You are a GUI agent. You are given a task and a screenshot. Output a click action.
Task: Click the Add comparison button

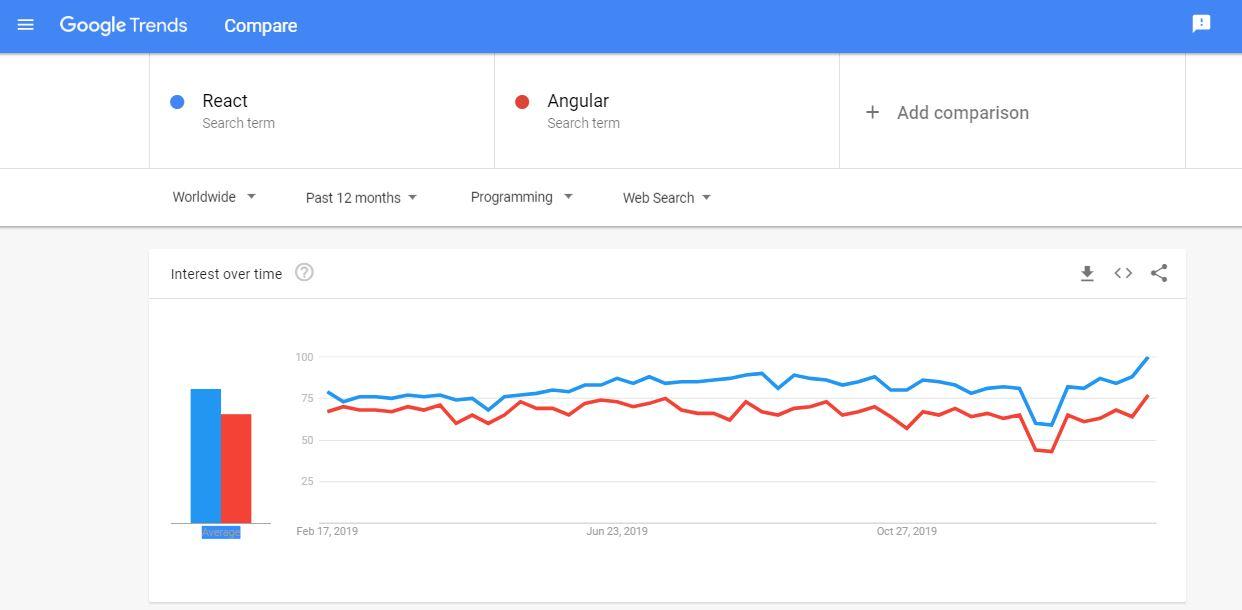coord(962,112)
